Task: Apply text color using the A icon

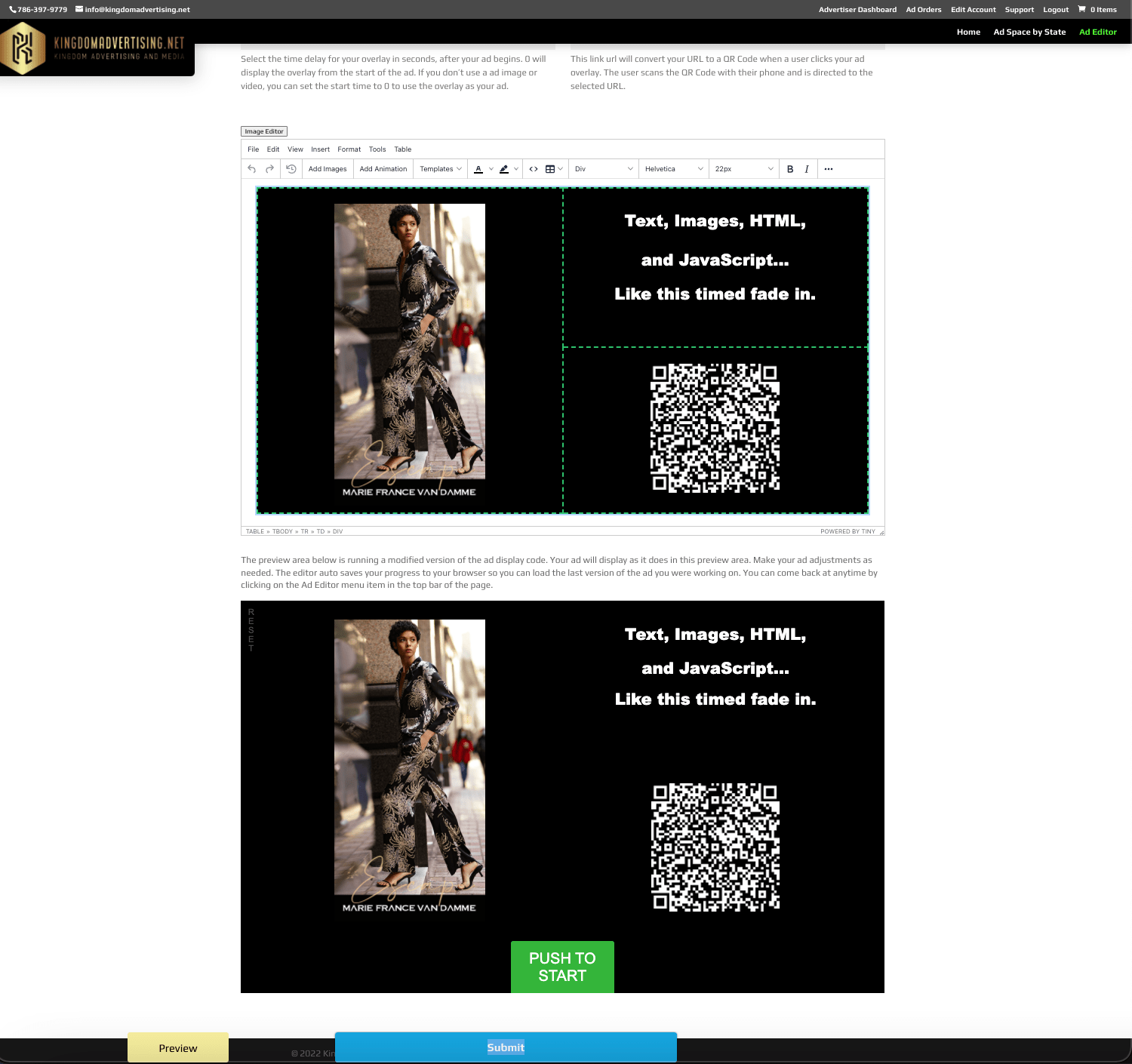Action: pos(478,169)
